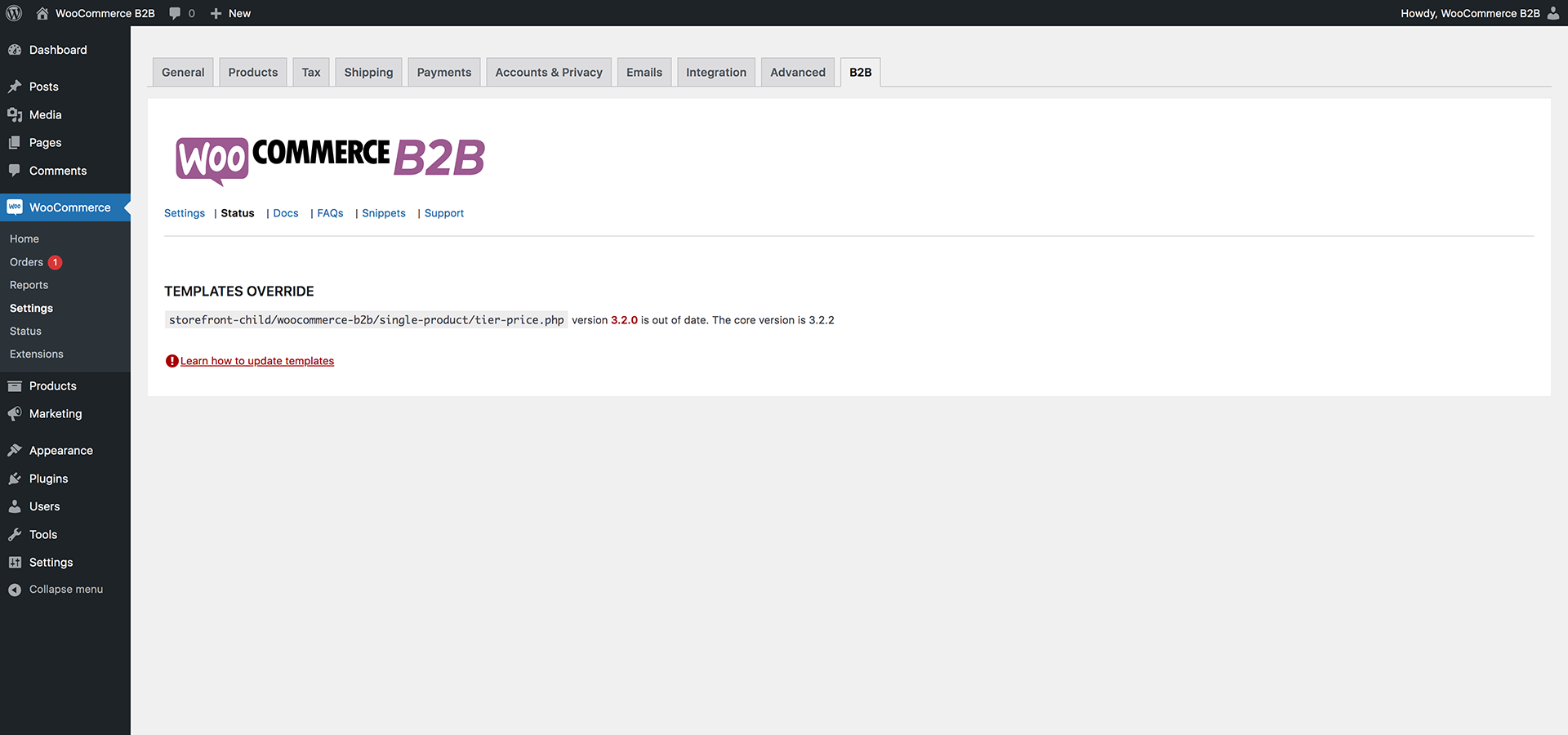Click the sidebar Settings sliders icon
Image resolution: width=1568 pixels, height=735 pixels.
pyautogui.click(x=15, y=562)
